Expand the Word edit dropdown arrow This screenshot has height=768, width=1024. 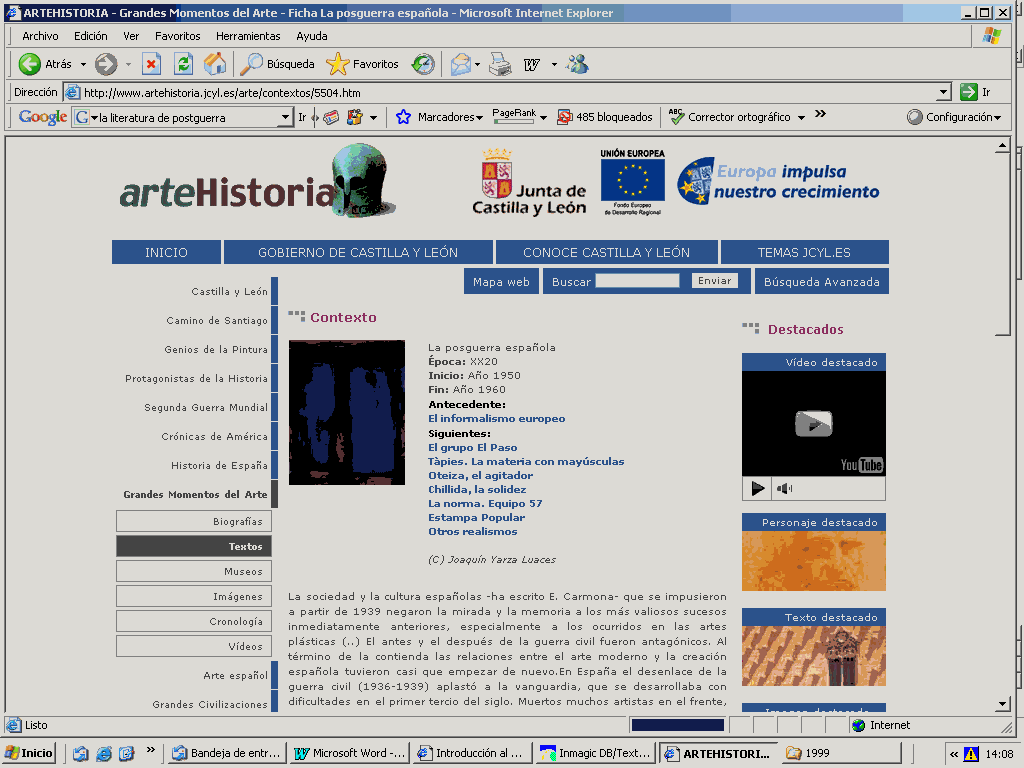pos(554,64)
